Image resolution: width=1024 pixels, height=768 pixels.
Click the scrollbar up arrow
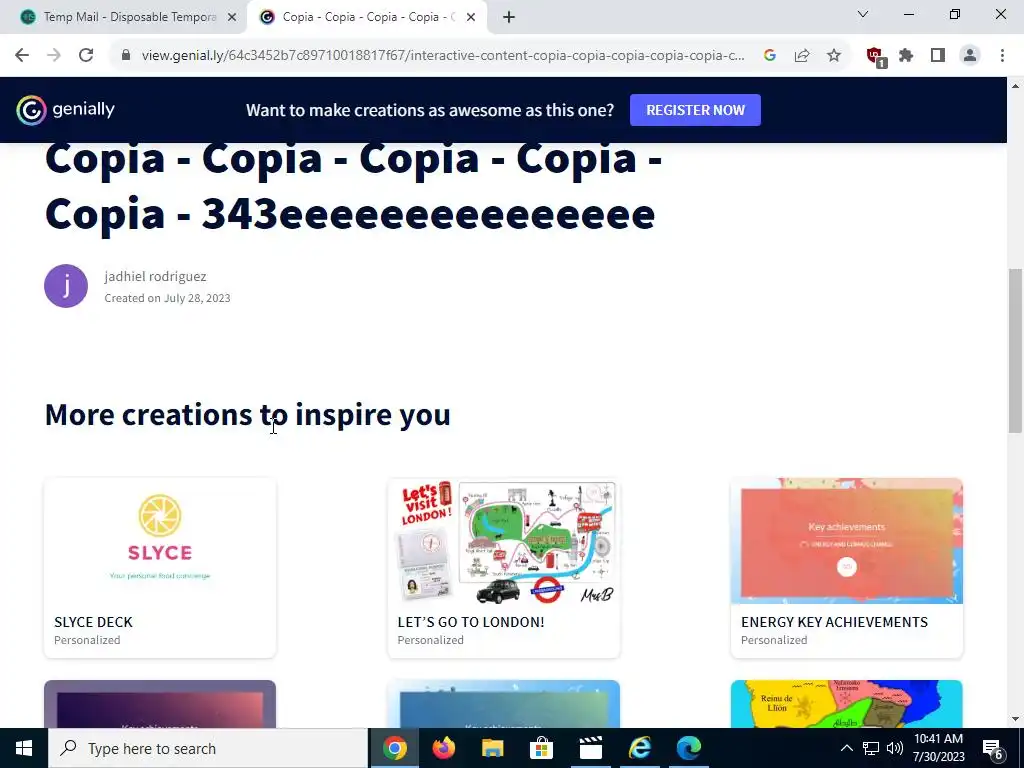pos(1016,86)
